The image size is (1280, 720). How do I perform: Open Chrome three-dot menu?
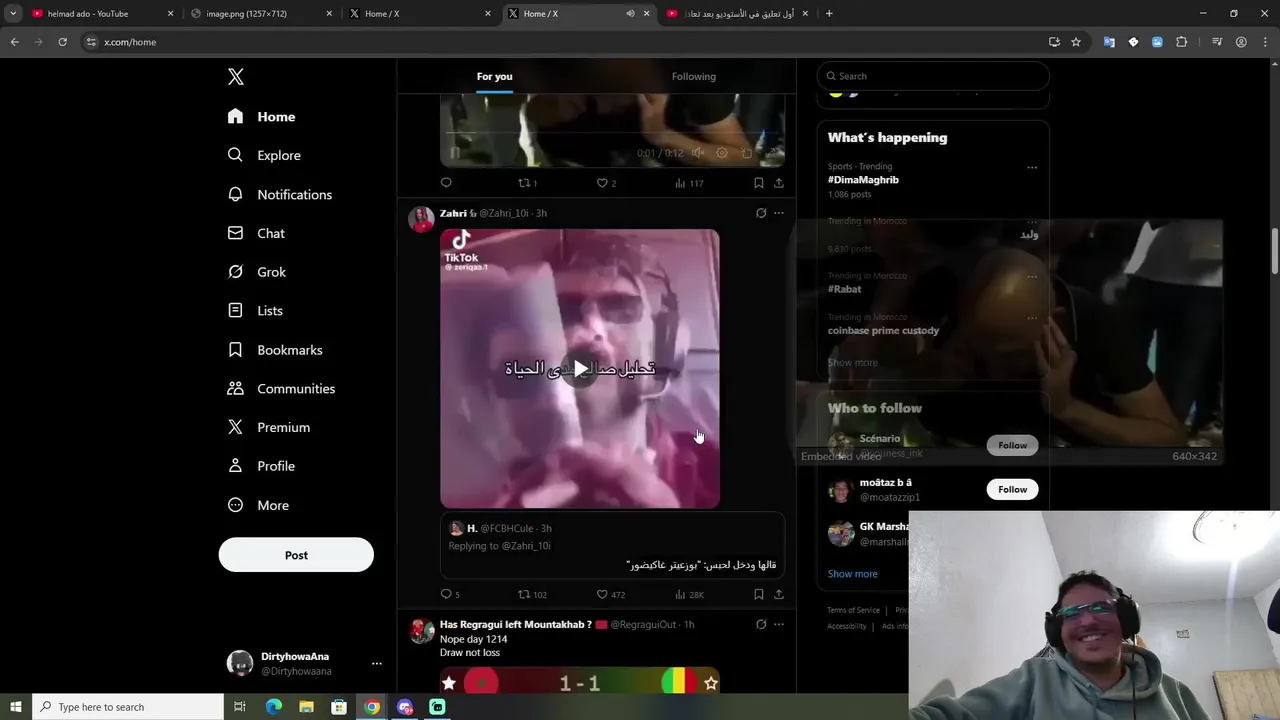click(x=1264, y=42)
